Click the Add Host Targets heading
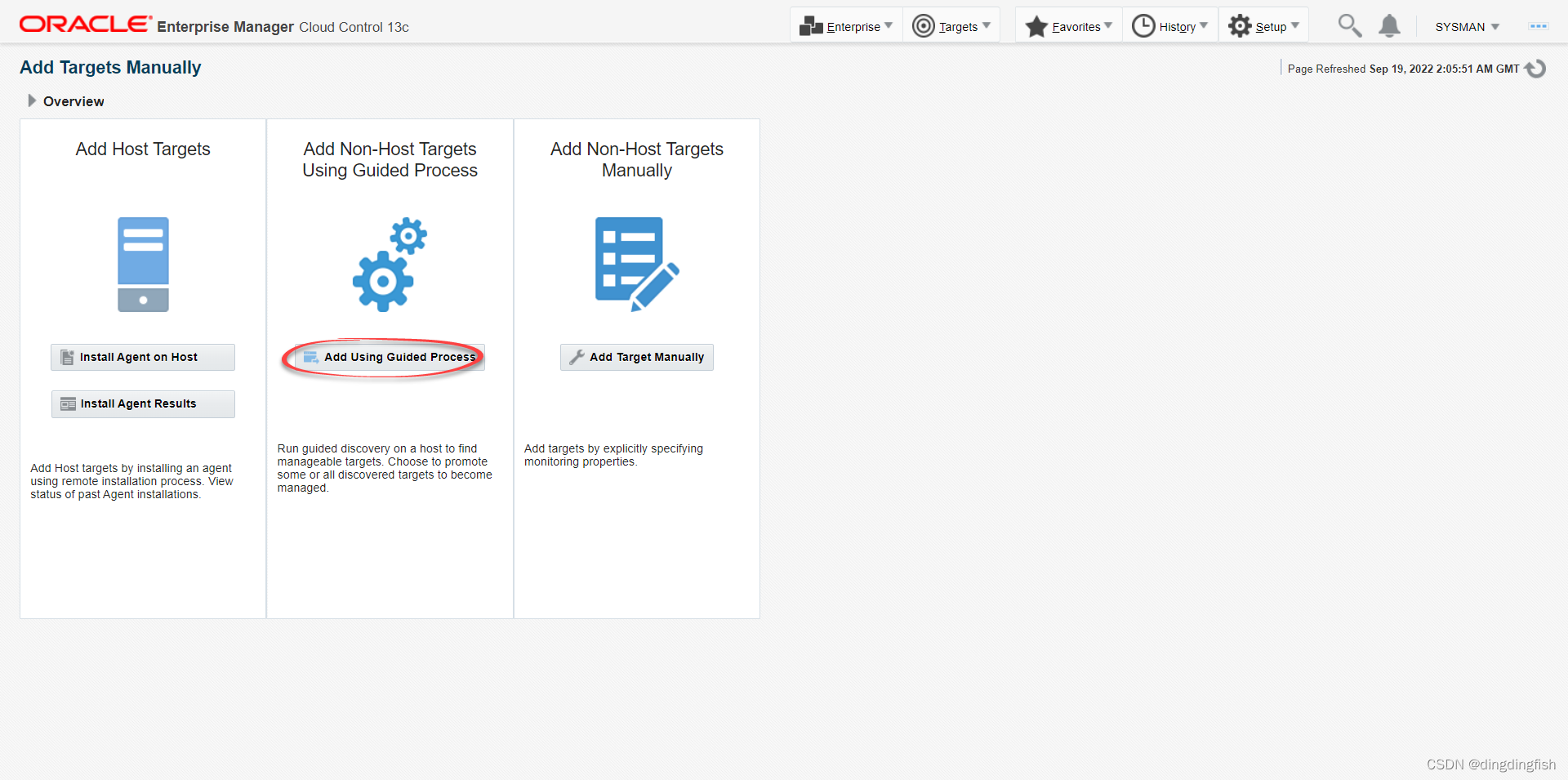The height and width of the screenshot is (780, 1568). coord(143,149)
